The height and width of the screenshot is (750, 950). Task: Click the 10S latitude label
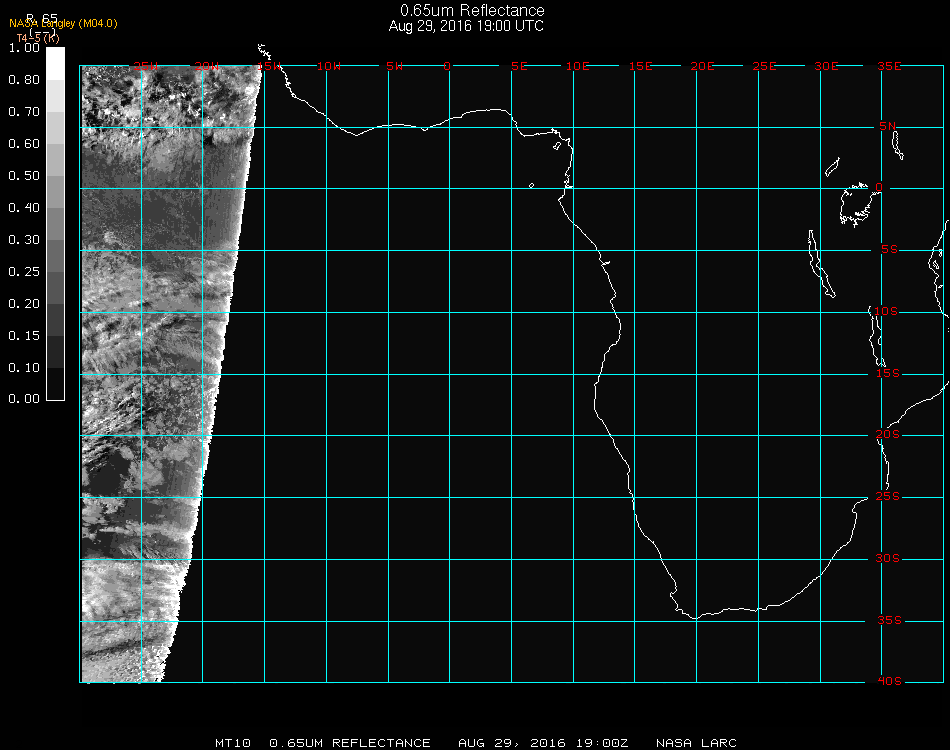click(x=886, y=311)
